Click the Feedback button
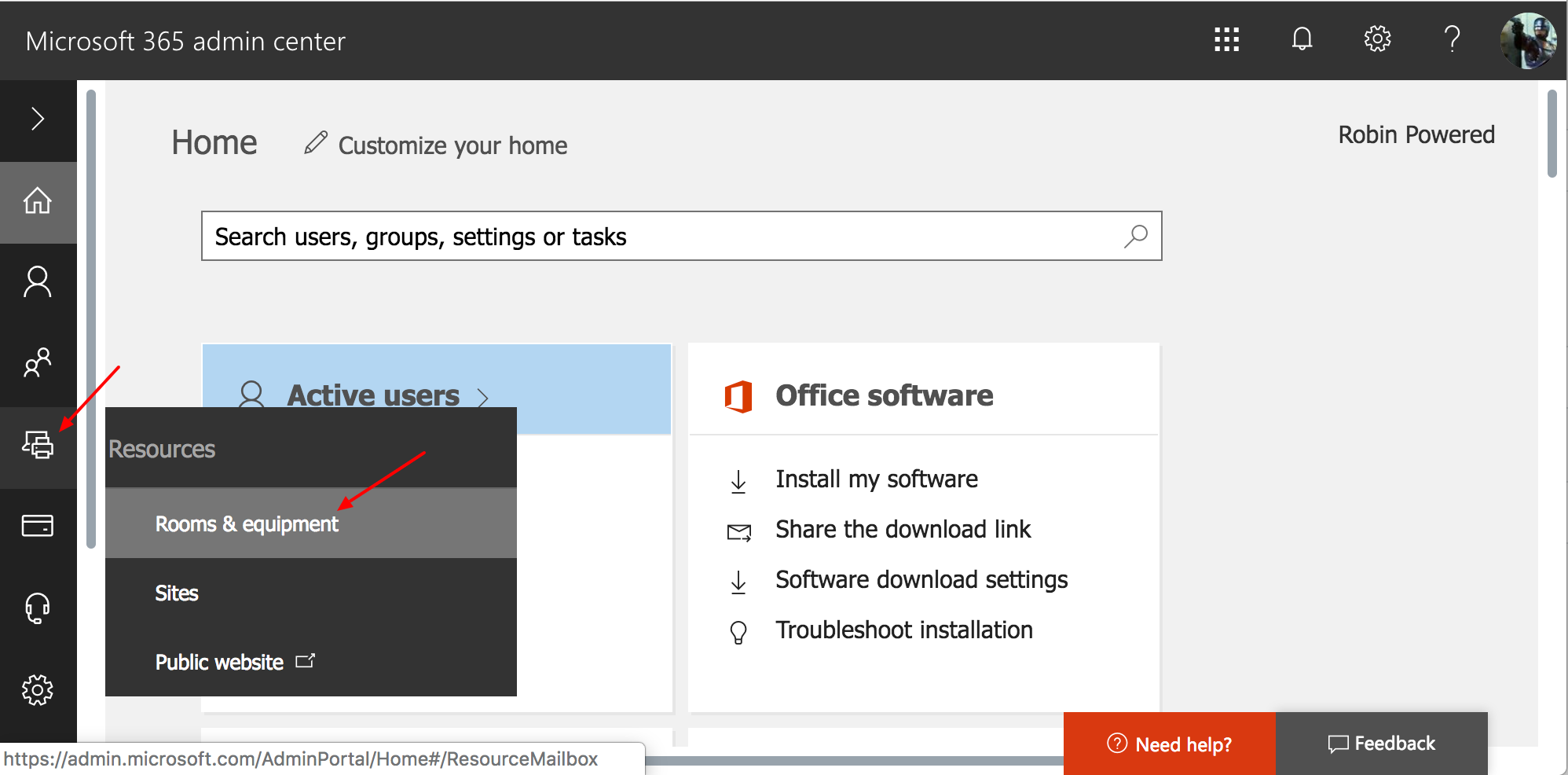 pos(1381,744)
